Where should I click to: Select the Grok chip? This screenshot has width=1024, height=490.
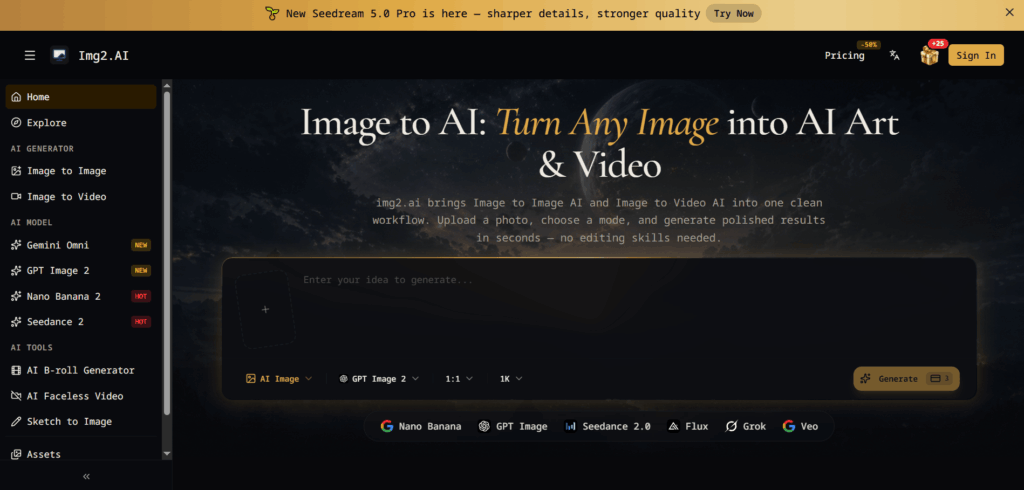click(x=745, y=426)
